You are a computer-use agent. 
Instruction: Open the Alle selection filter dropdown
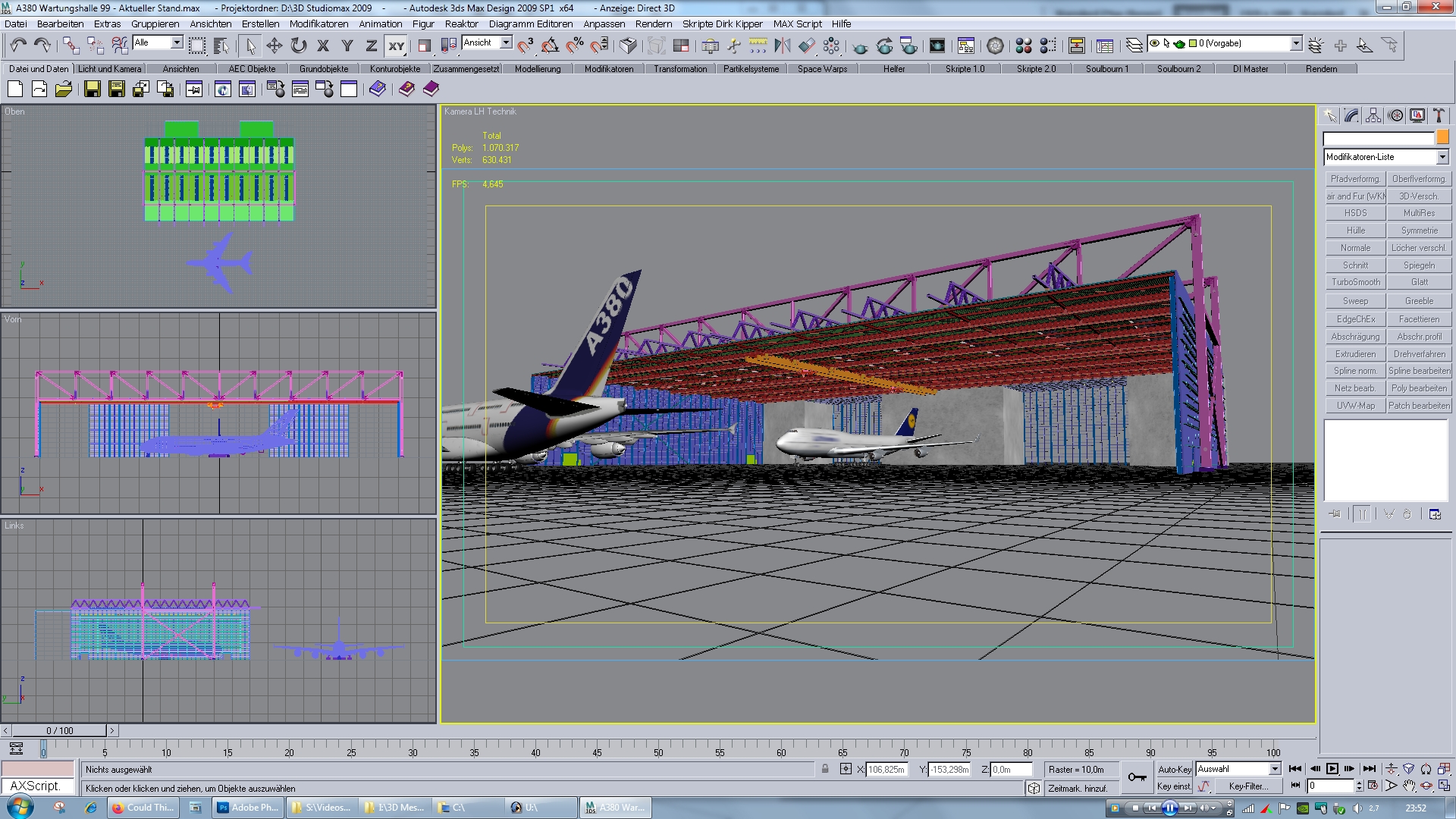[177, 43]
